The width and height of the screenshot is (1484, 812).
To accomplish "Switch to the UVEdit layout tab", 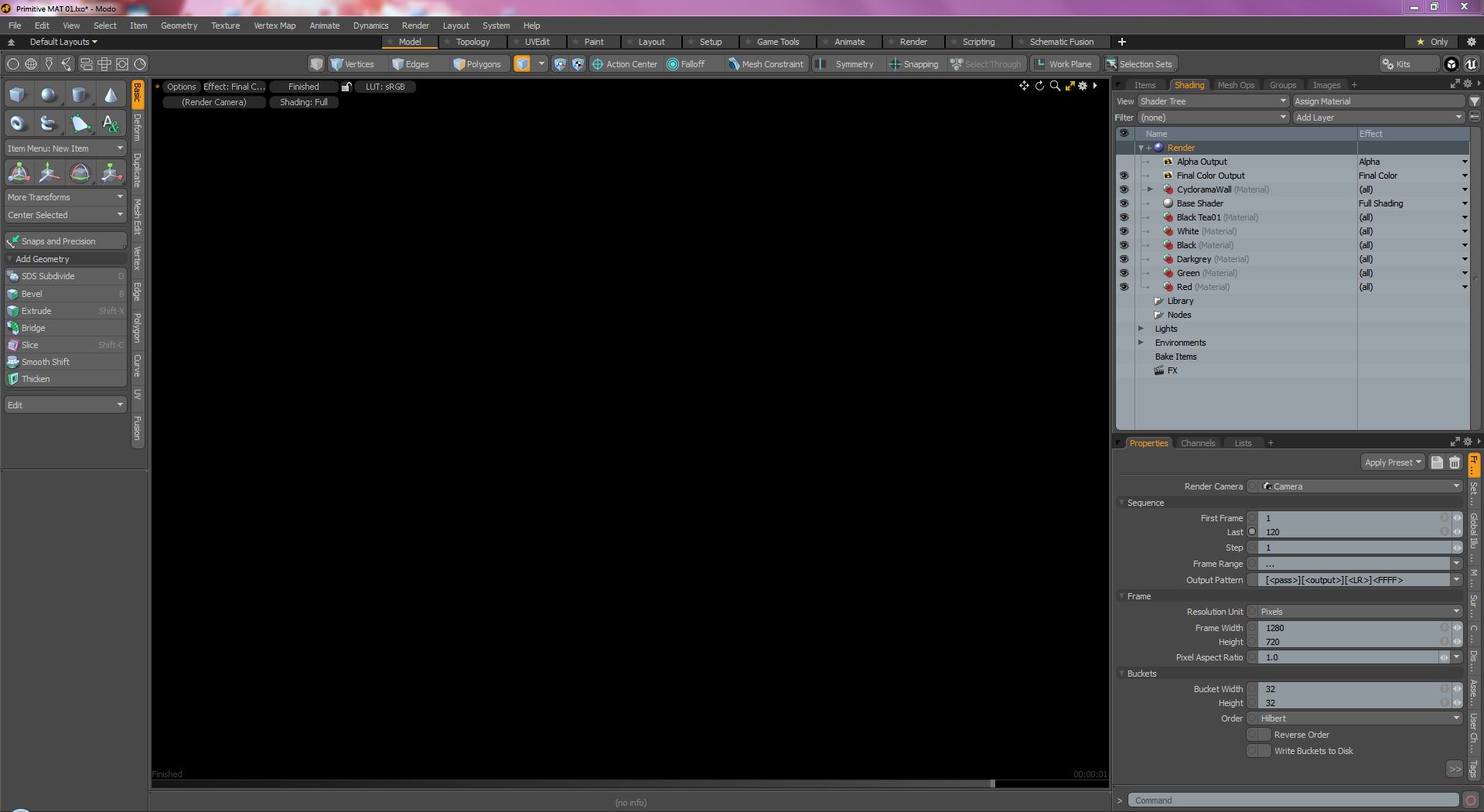I will point(537,42).
